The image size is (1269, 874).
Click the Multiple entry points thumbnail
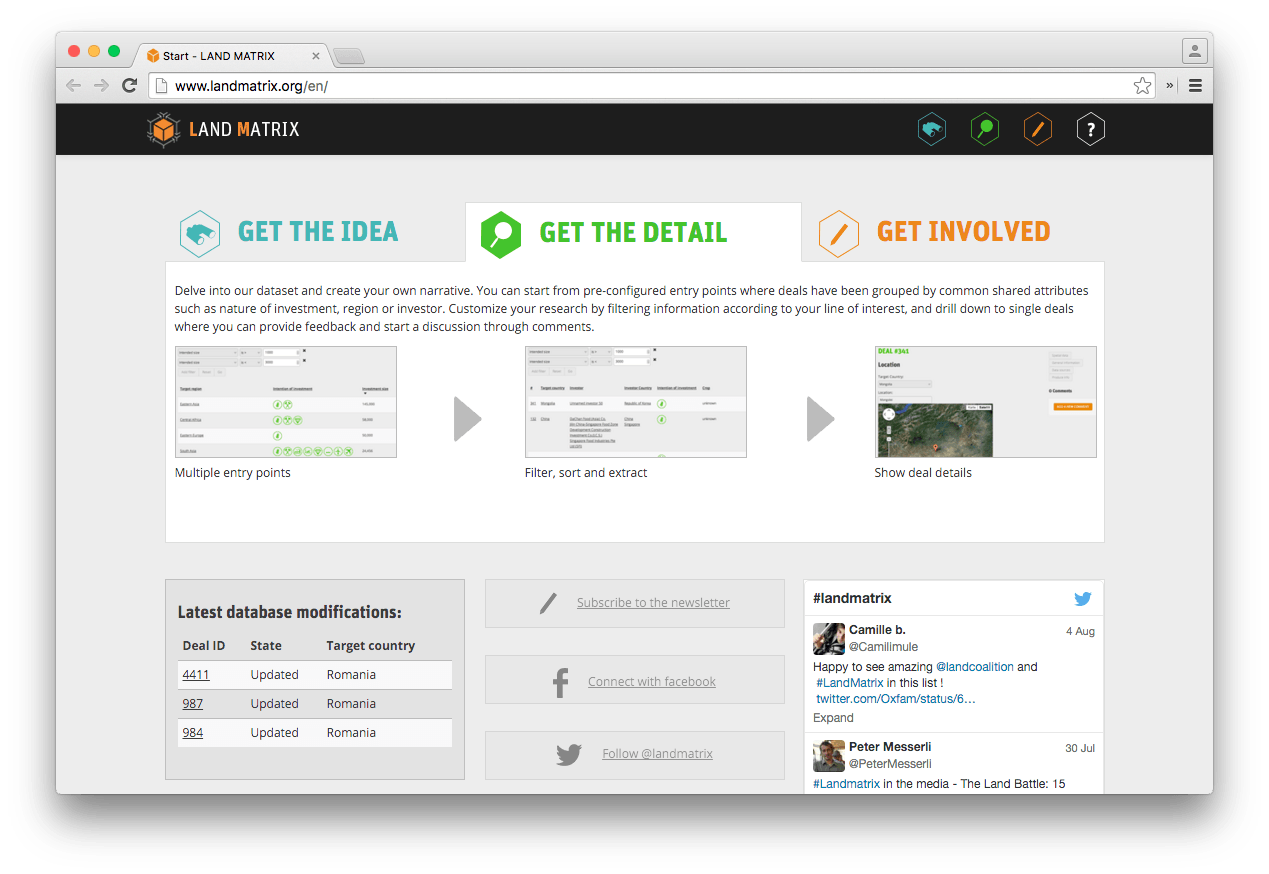pos(286,402)
